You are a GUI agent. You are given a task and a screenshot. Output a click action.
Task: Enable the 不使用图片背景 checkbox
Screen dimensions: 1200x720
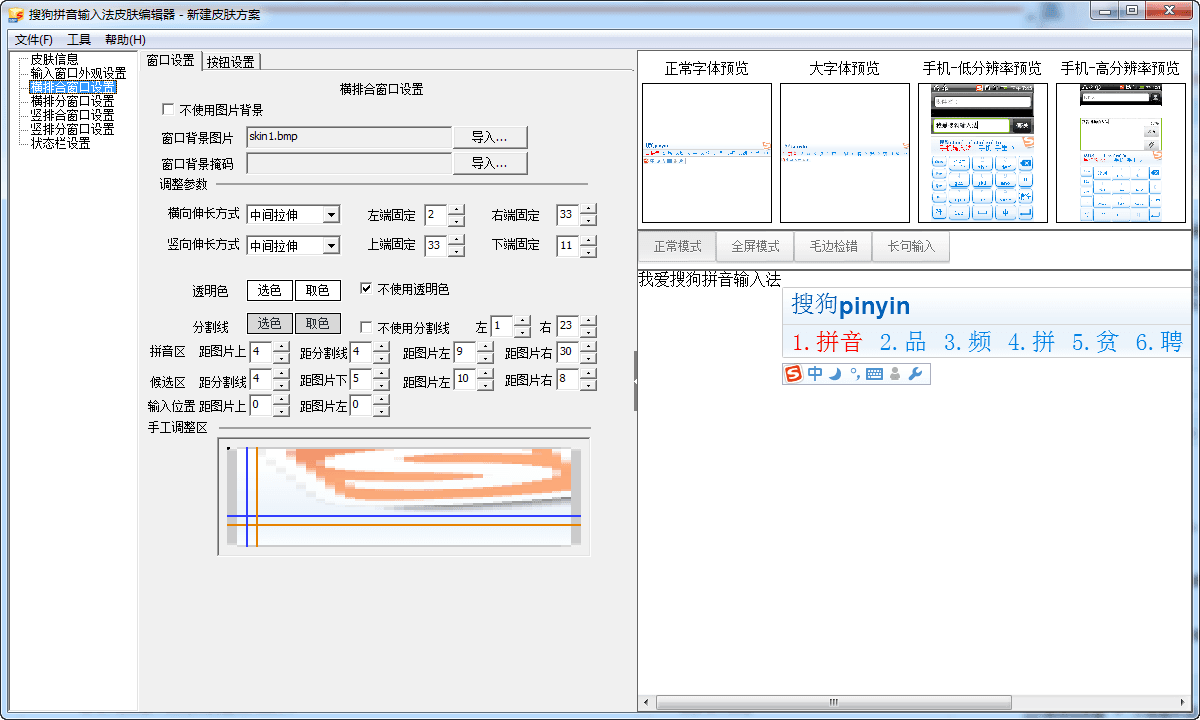[168, 110]
